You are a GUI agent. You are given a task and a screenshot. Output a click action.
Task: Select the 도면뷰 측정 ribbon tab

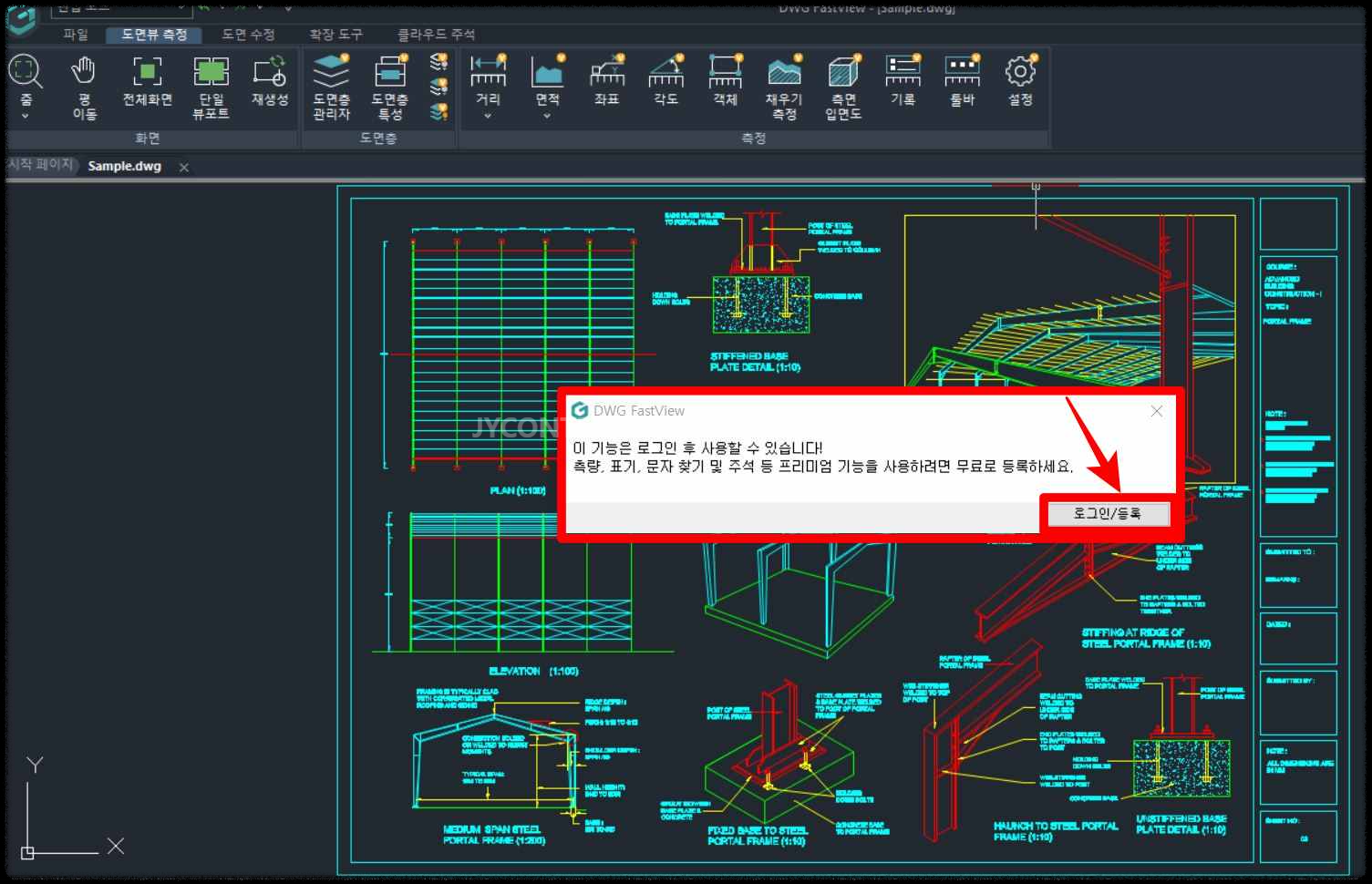click(154, 35)
